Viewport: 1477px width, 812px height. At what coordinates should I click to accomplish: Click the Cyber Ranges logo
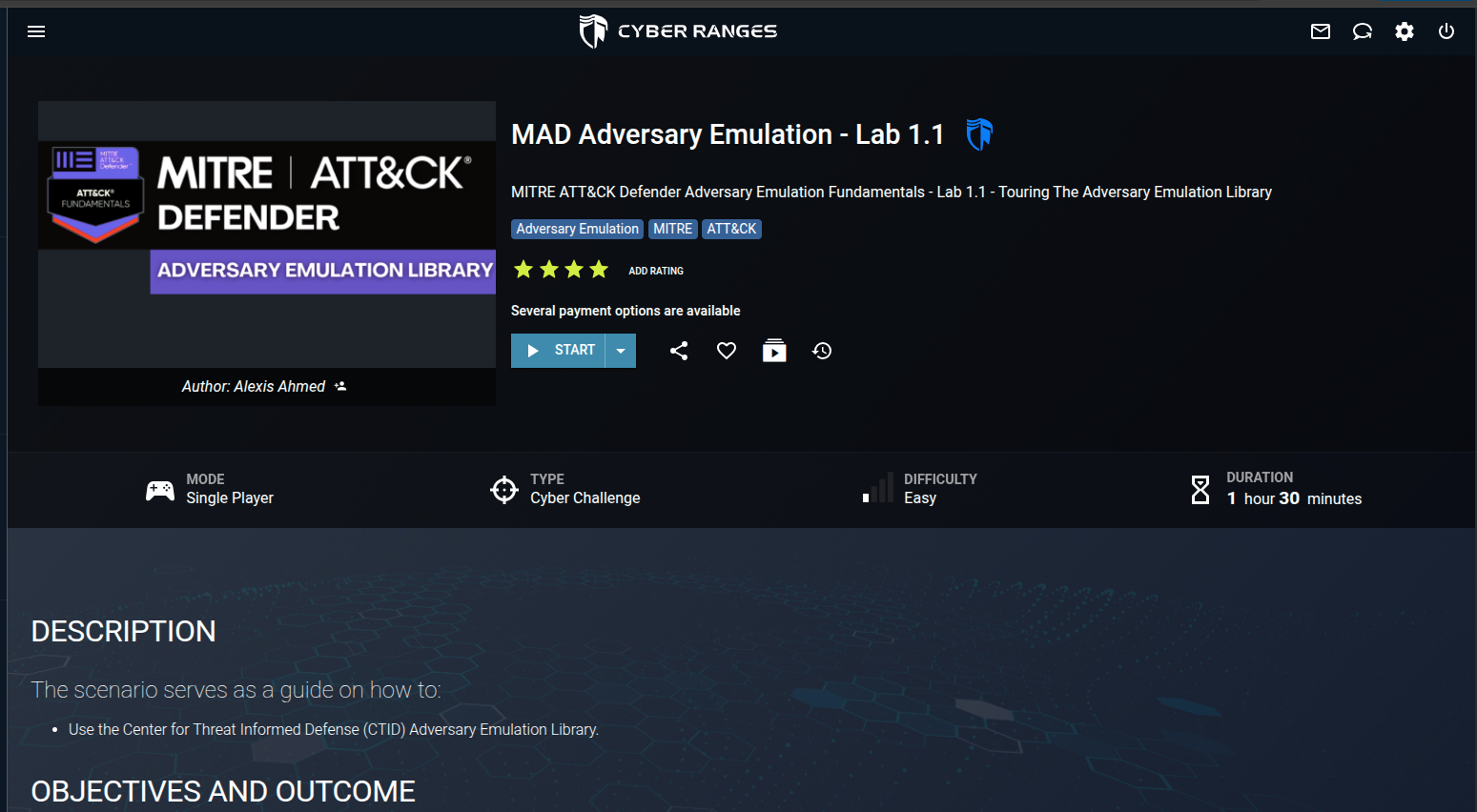pyautogui.click(x=678, y=31)
